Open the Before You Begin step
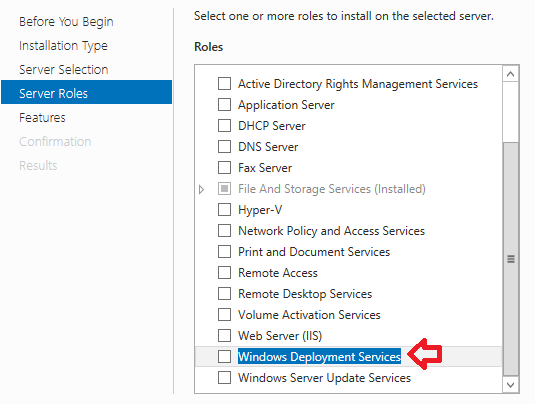 [x=66, y=22]
